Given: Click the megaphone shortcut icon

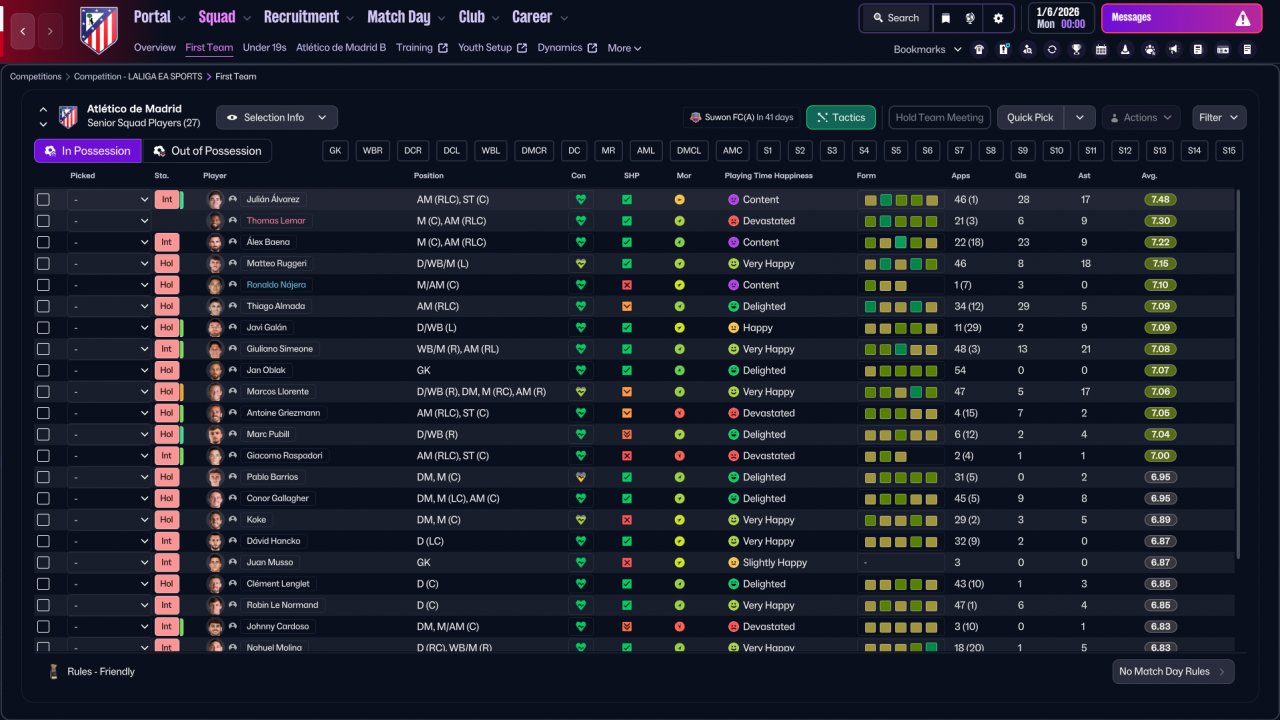Looking at the screenshot, I should pos(1173,49).
